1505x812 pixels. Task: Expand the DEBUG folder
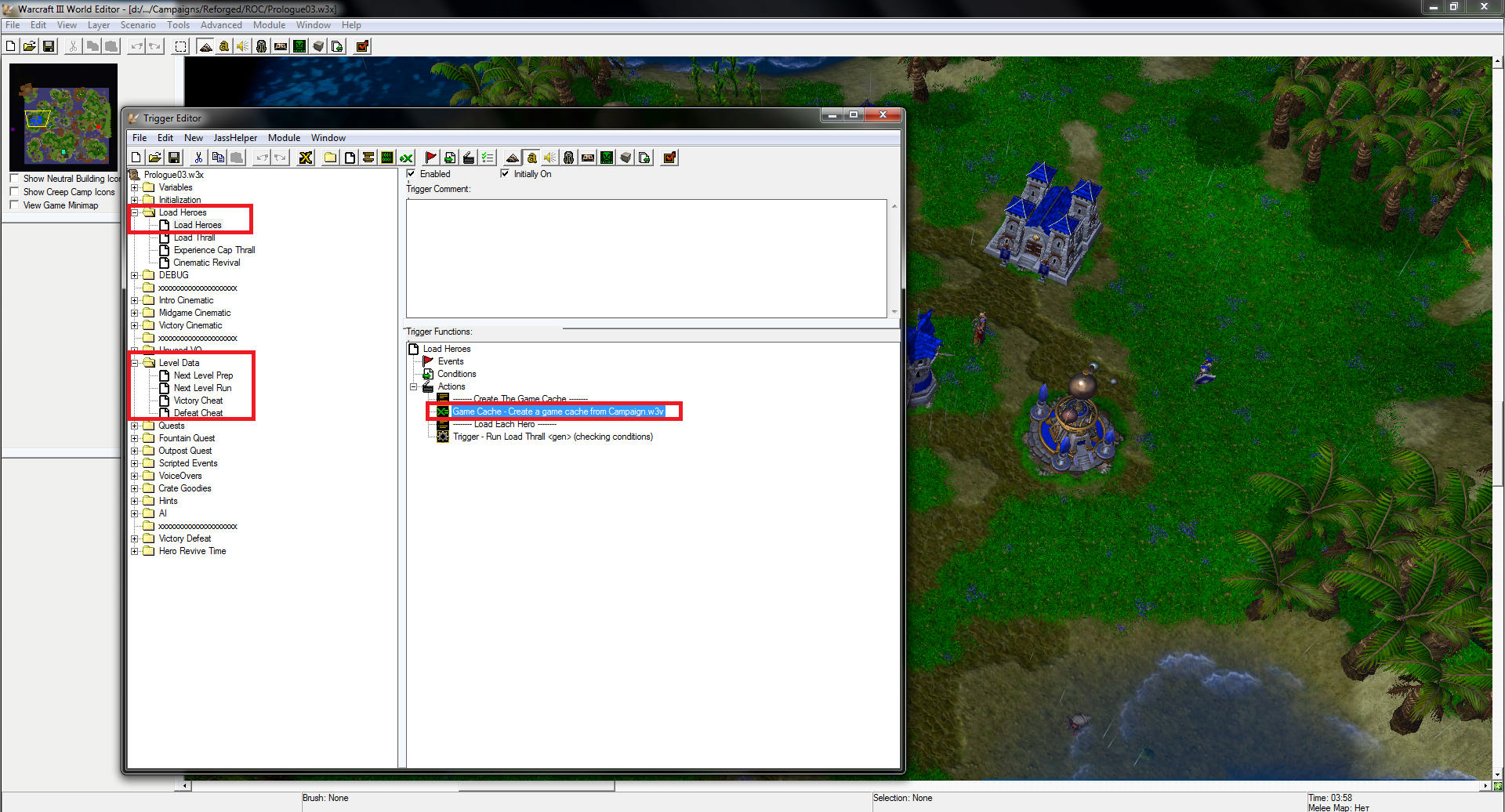tap(135, 275)
